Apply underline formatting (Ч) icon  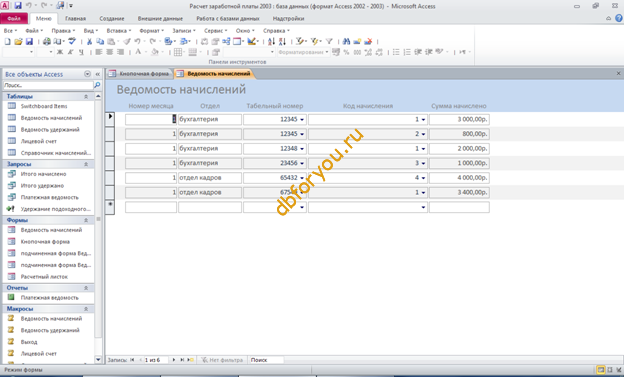pyautogui.click(x=81, y=52)
